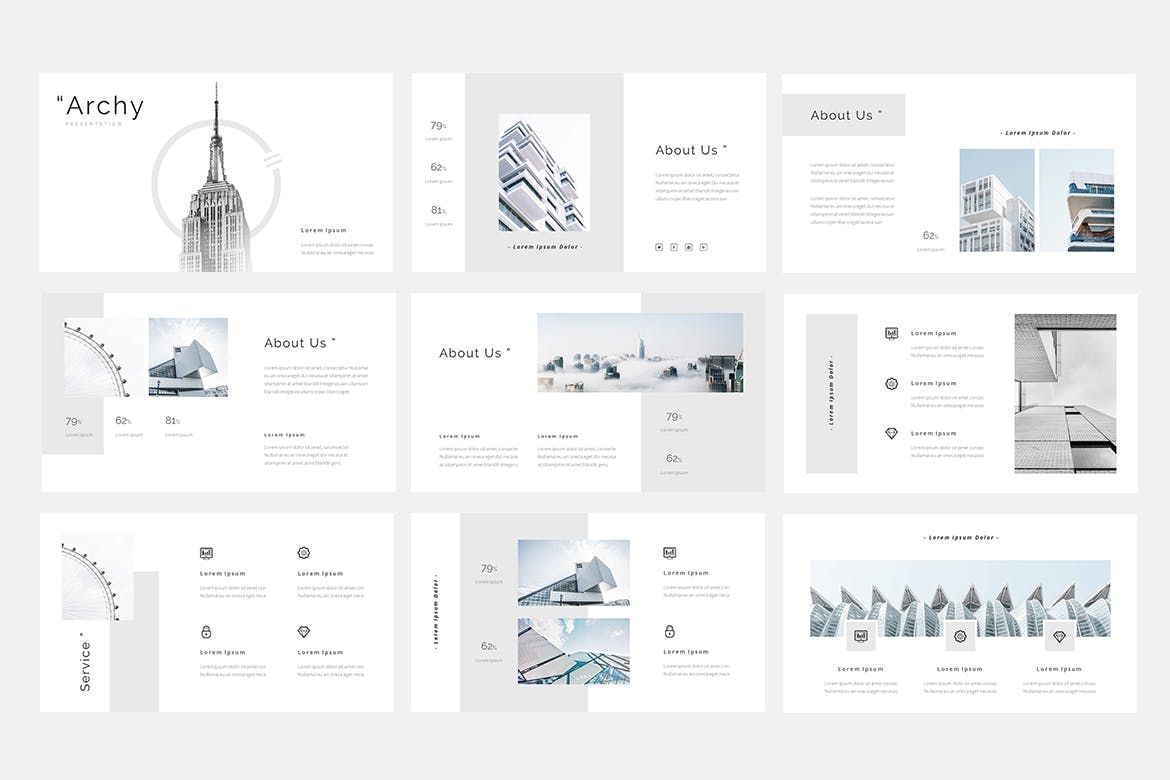This screenshot has width=1170, height=780.
Task: Click the vertical "Lorem Ipsum Dolor" label in the gray bar
Action: pyautogui.click(x=831, y=393)
